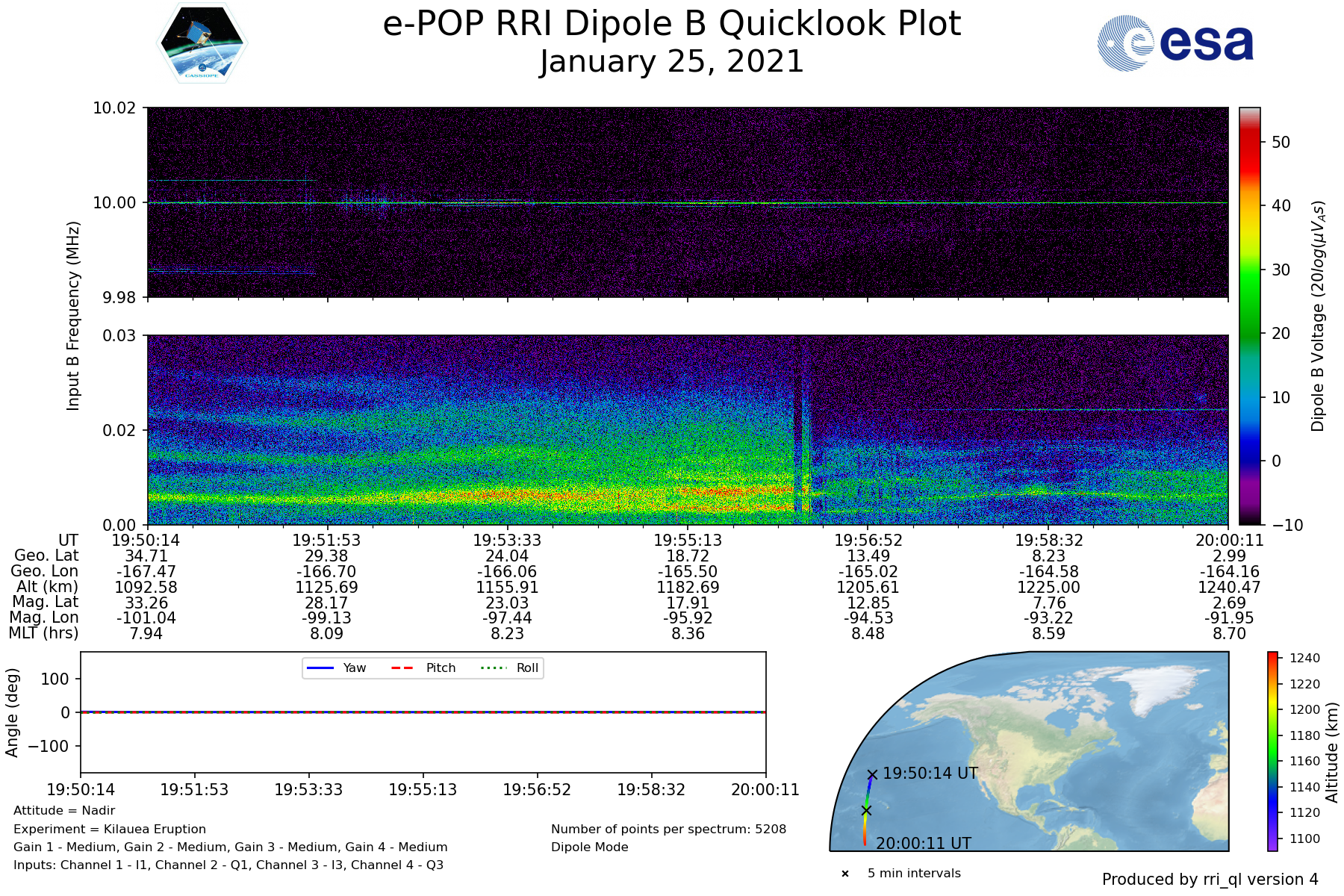
Task: Click the x symbol beside '5 min intervals'
Action: tap(845, 874)
